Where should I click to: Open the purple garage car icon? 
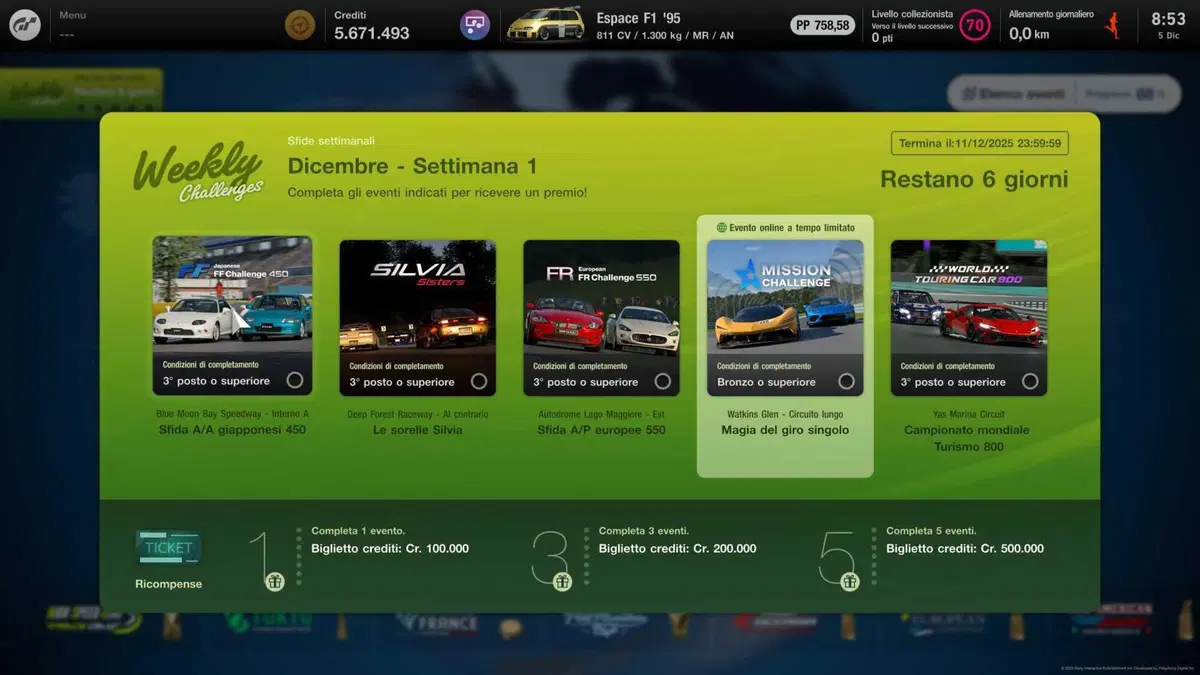(475, 25)
